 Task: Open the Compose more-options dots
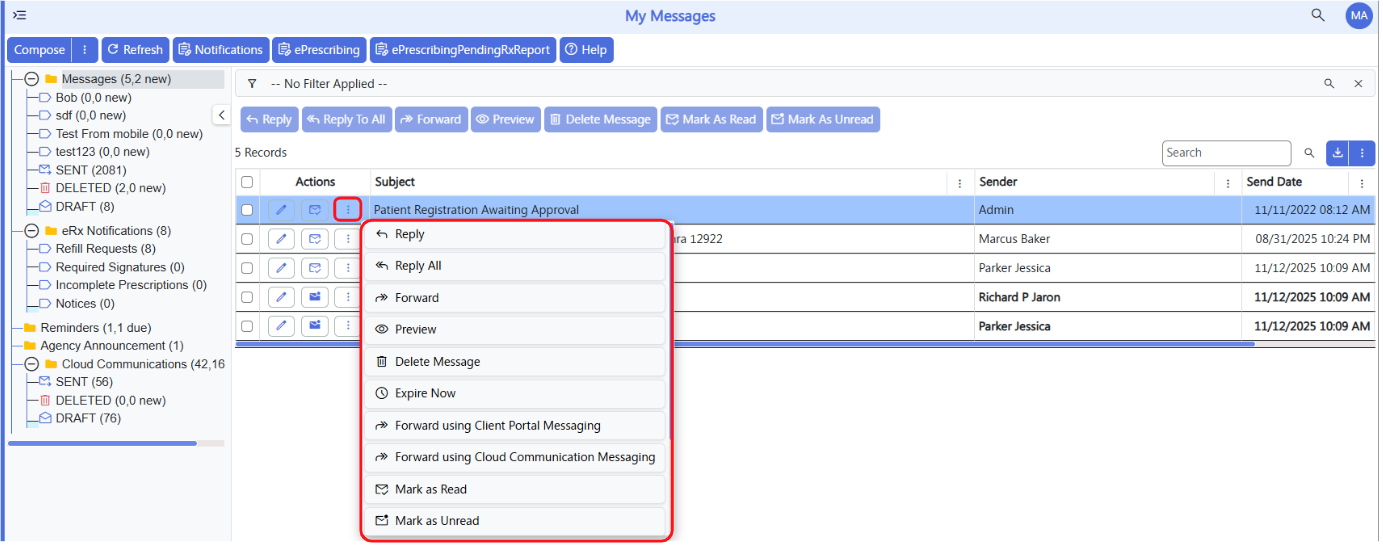(x=85, y=50)
